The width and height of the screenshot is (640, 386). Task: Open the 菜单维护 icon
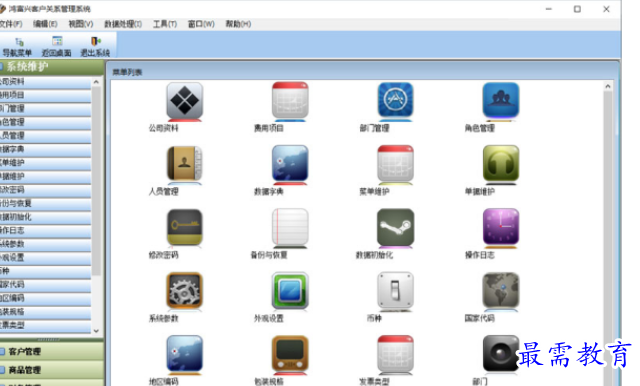coord(395,164)
